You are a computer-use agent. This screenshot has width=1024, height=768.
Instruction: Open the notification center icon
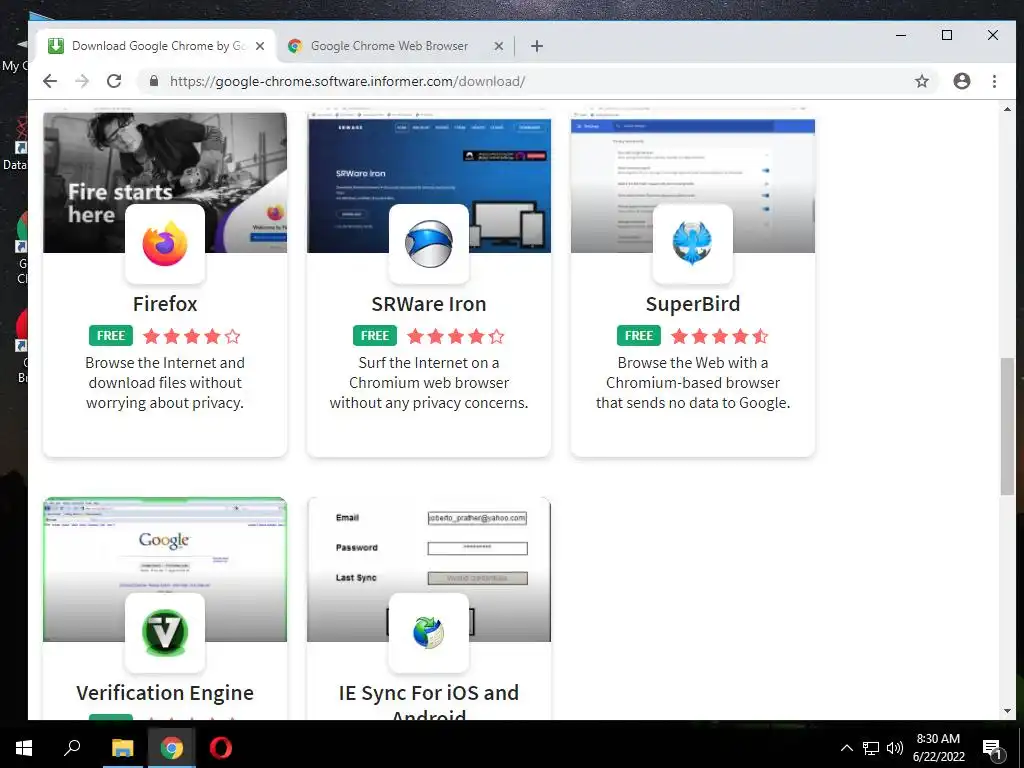[x=991, y=748]
